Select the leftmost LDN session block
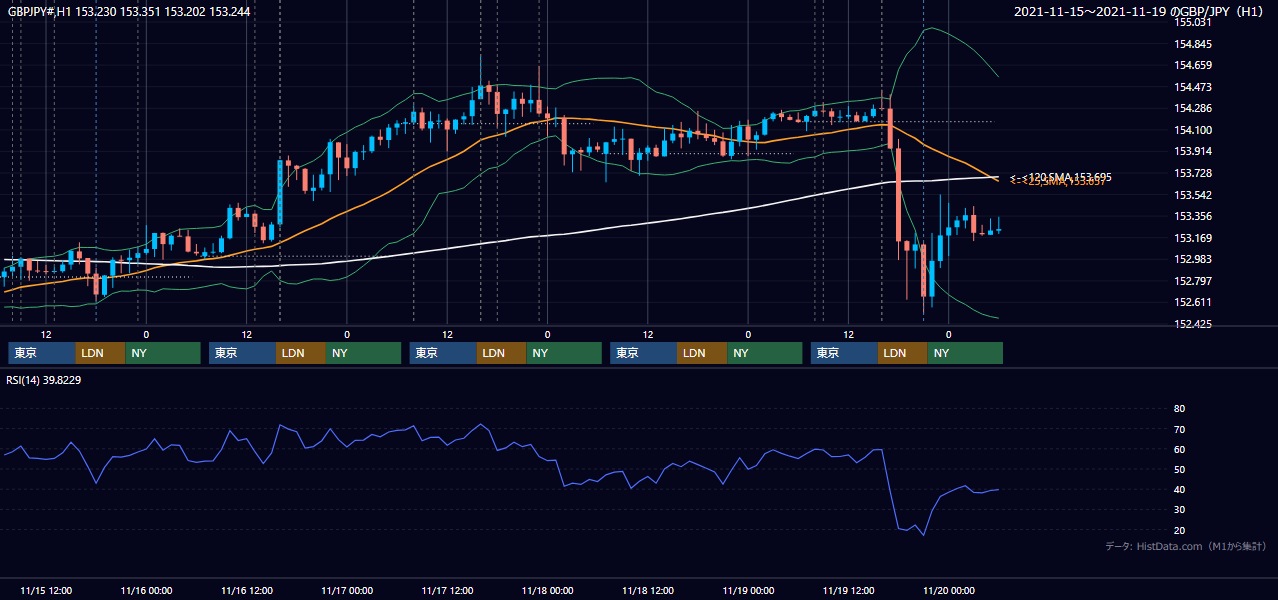This screenshot has height=600, width=1278. pyautogui.click(x=101, y=353)
